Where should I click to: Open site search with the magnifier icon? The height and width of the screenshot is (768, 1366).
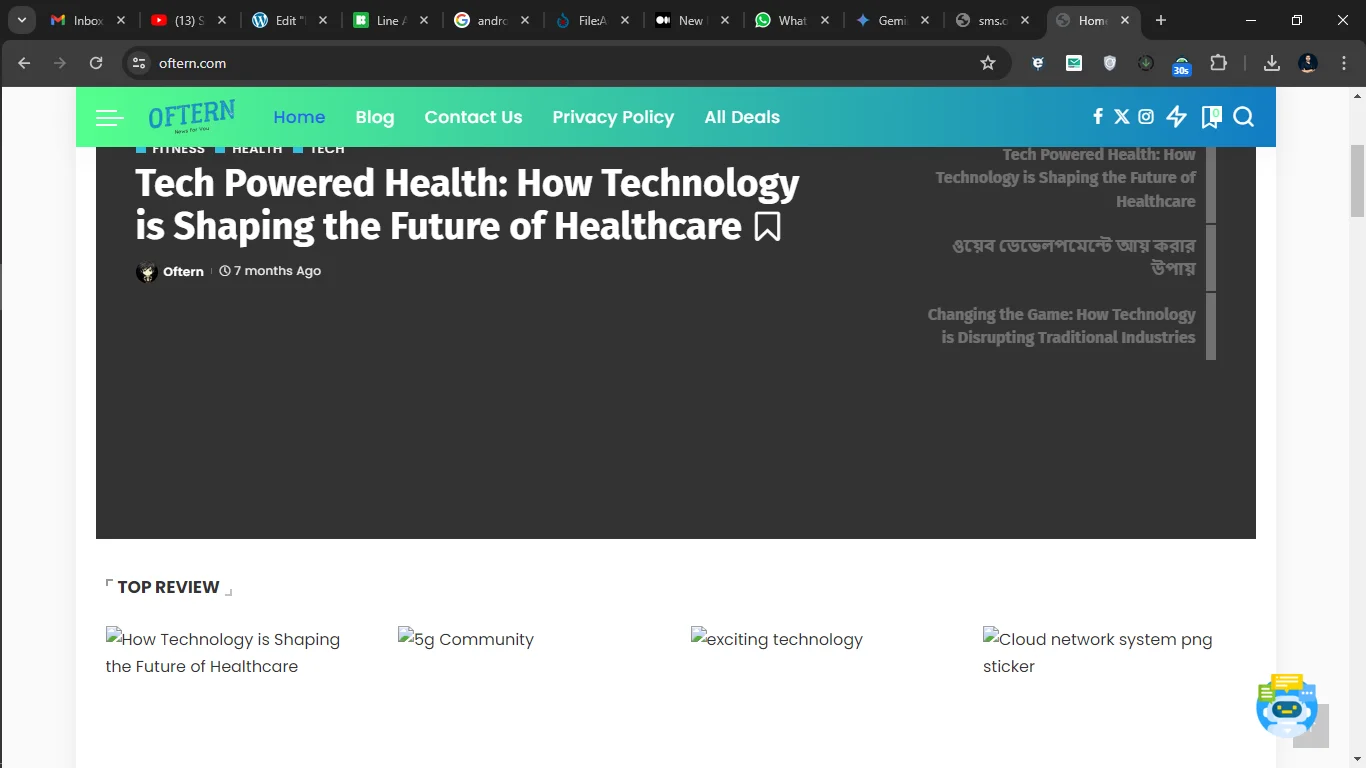pyautogui.click(x=1243, y=117)
